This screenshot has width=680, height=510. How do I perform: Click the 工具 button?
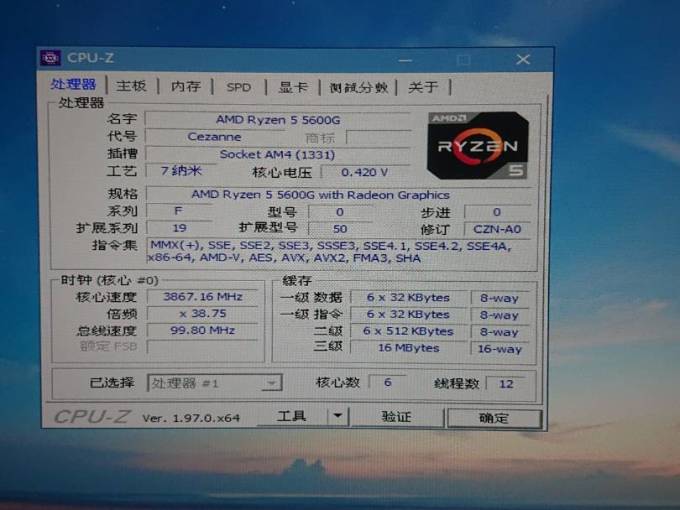292,416
